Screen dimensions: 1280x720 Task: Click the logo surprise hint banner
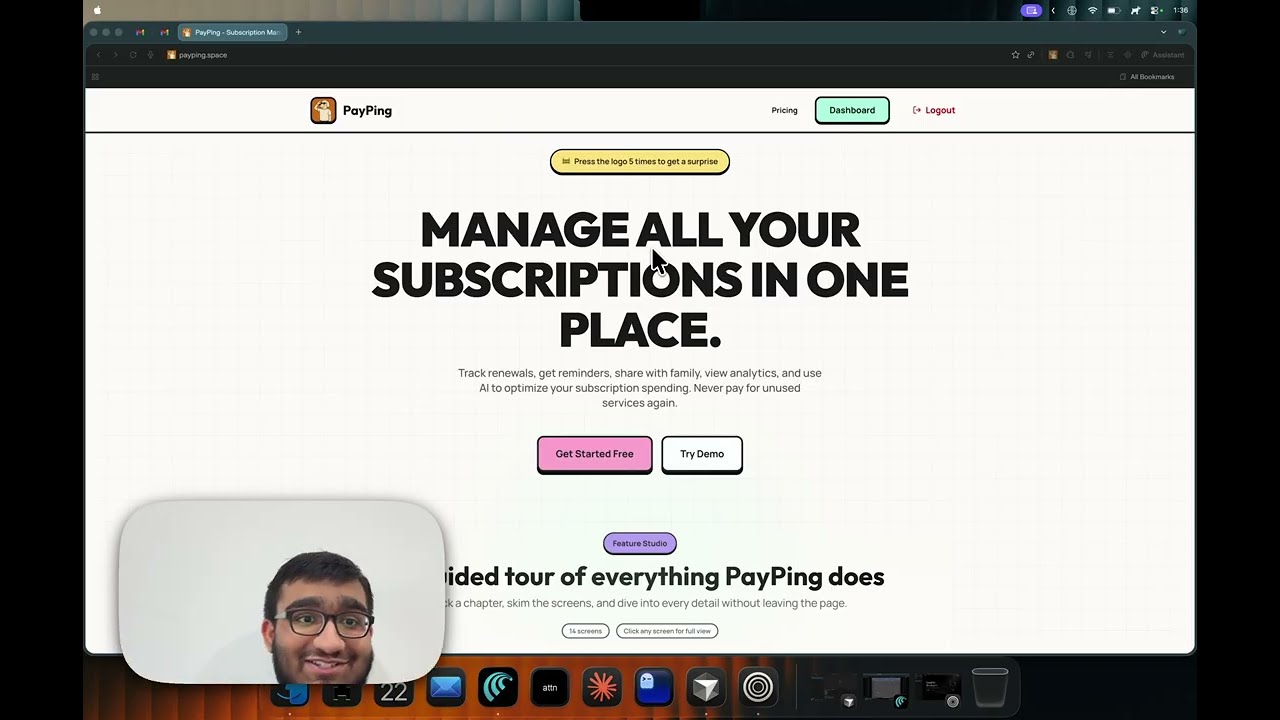pos(640,161)
